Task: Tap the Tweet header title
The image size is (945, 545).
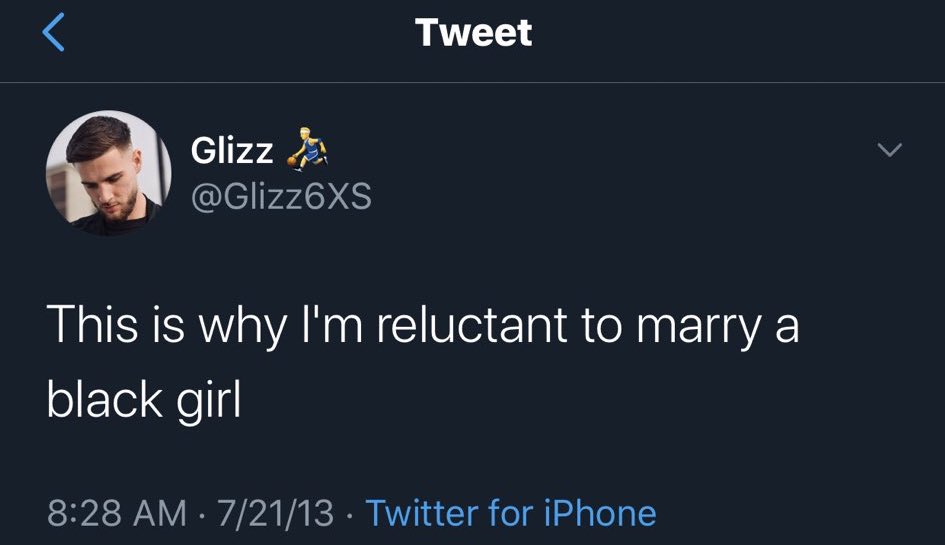Action: pos(474,32)
